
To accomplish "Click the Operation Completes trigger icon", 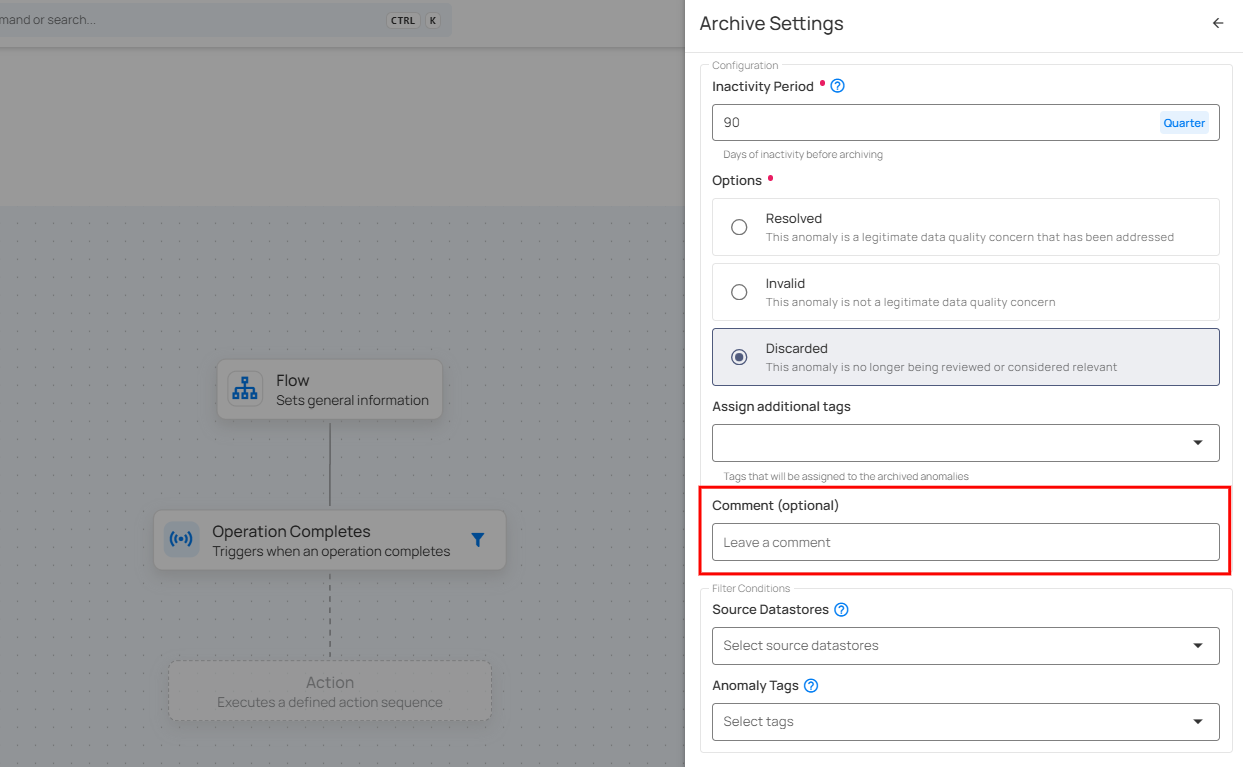I will pos(182,540).
